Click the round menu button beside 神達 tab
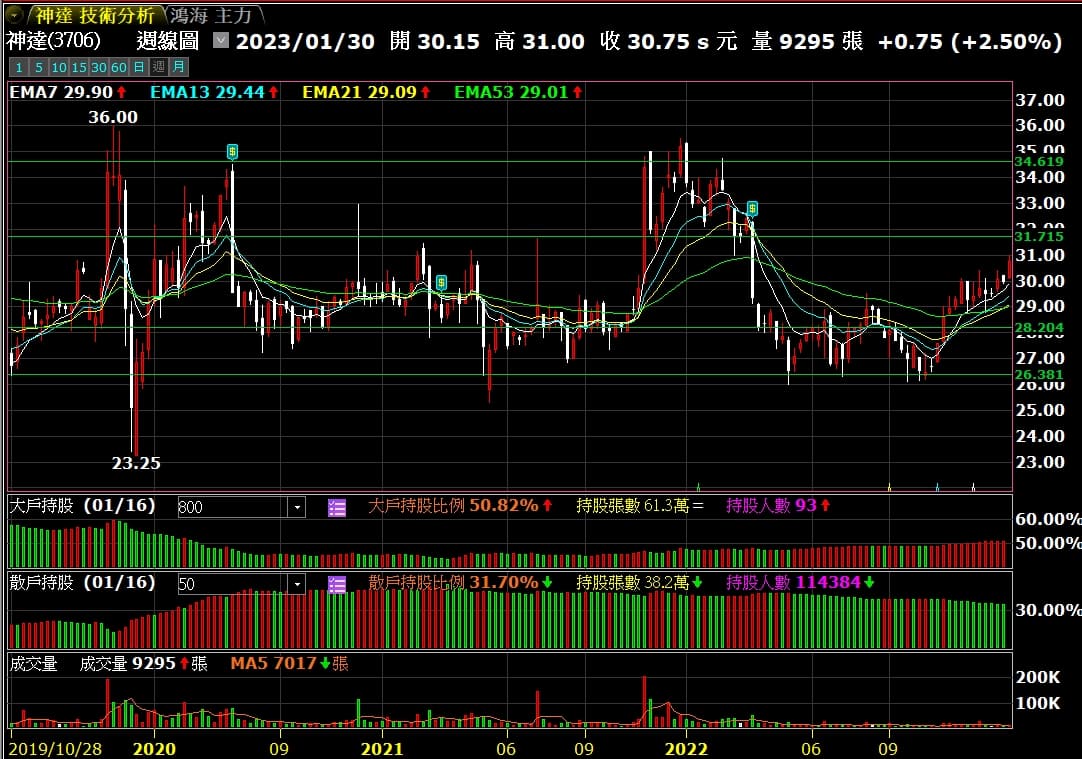This screenshot has width=1082, height=759. [x=14, y=15]
